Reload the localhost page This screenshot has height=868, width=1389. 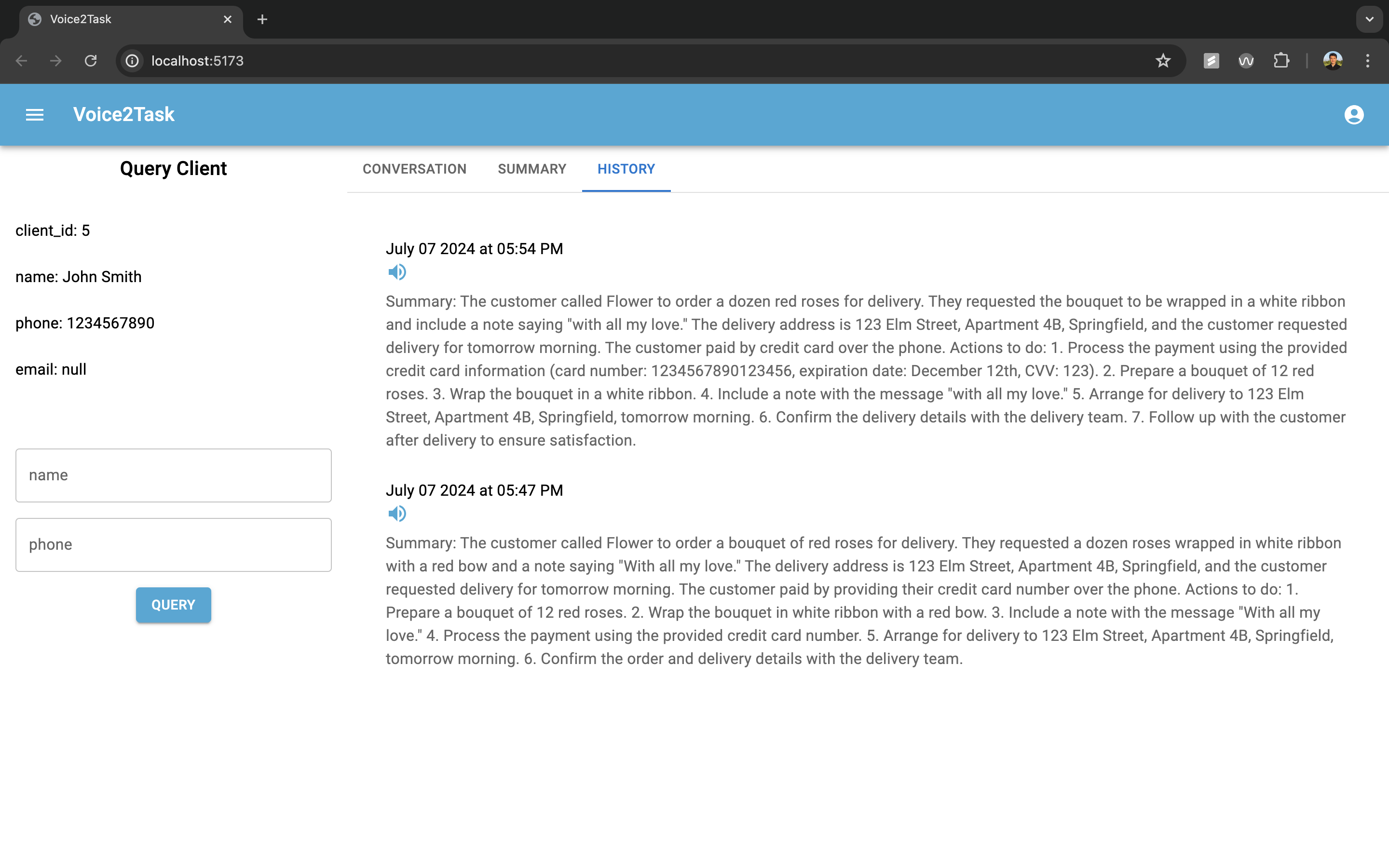tap(91, 61)
